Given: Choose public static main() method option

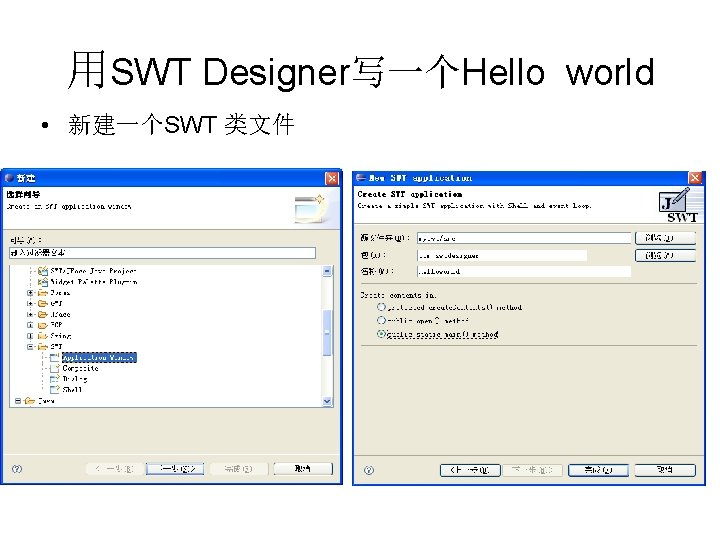Looking at the screenshot, I should pos(381,334).
